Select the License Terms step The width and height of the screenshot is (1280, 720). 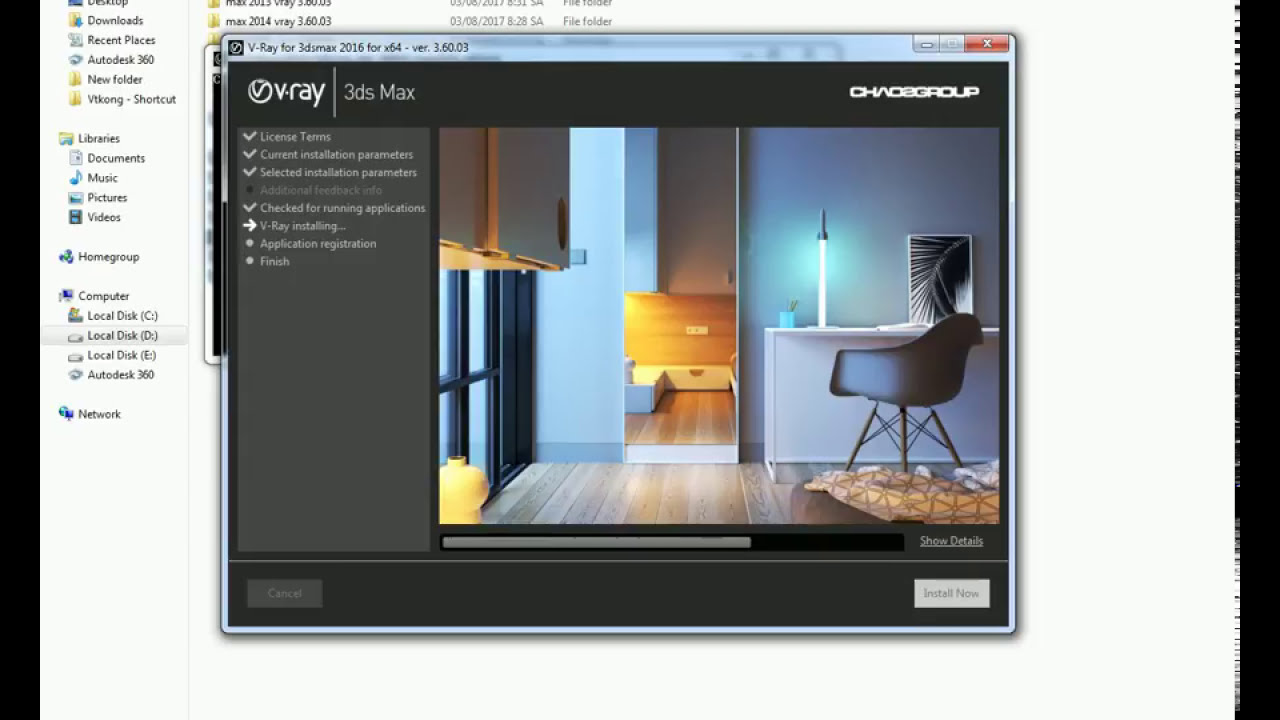tap(295, 137)
